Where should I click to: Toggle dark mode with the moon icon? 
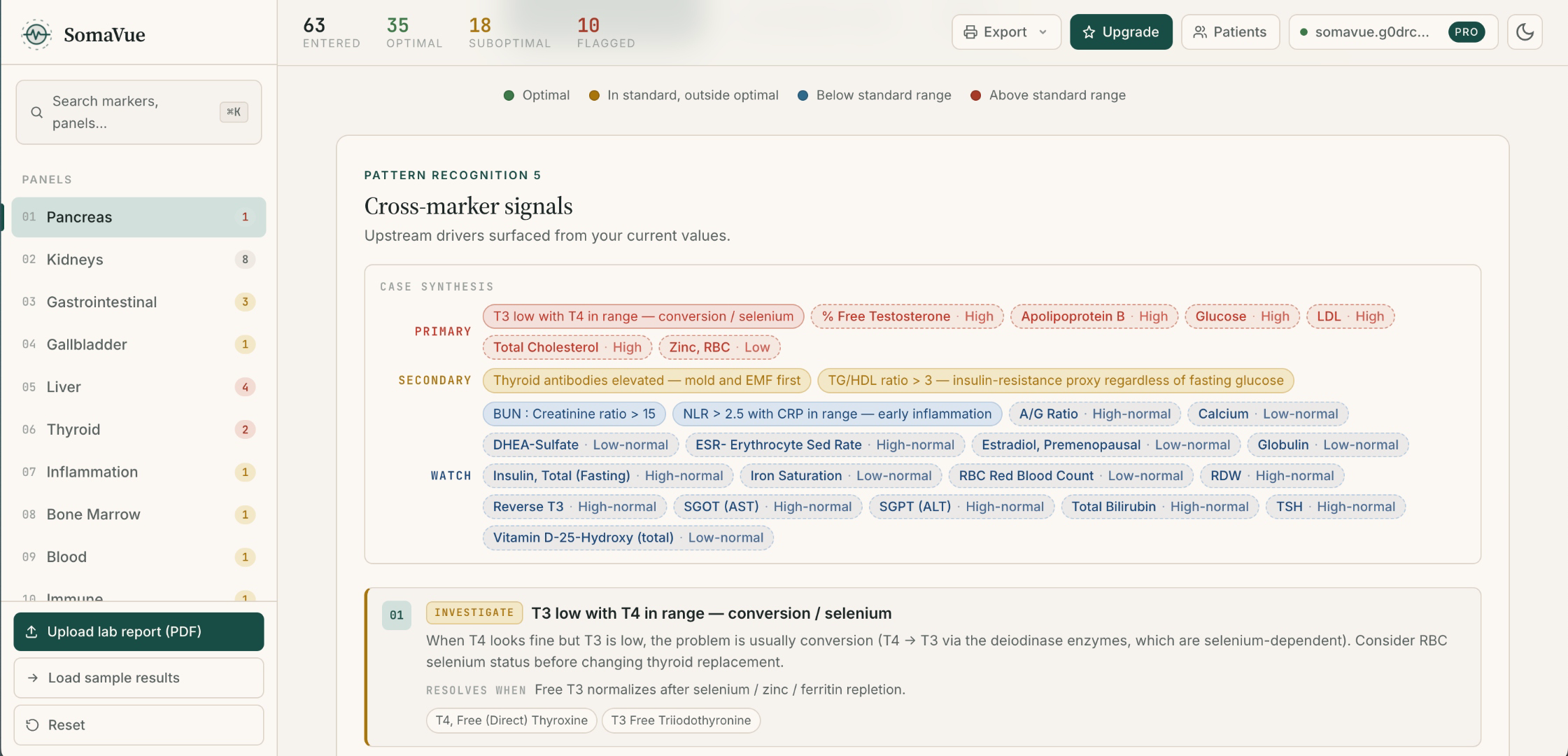[x=1525, y=32]
